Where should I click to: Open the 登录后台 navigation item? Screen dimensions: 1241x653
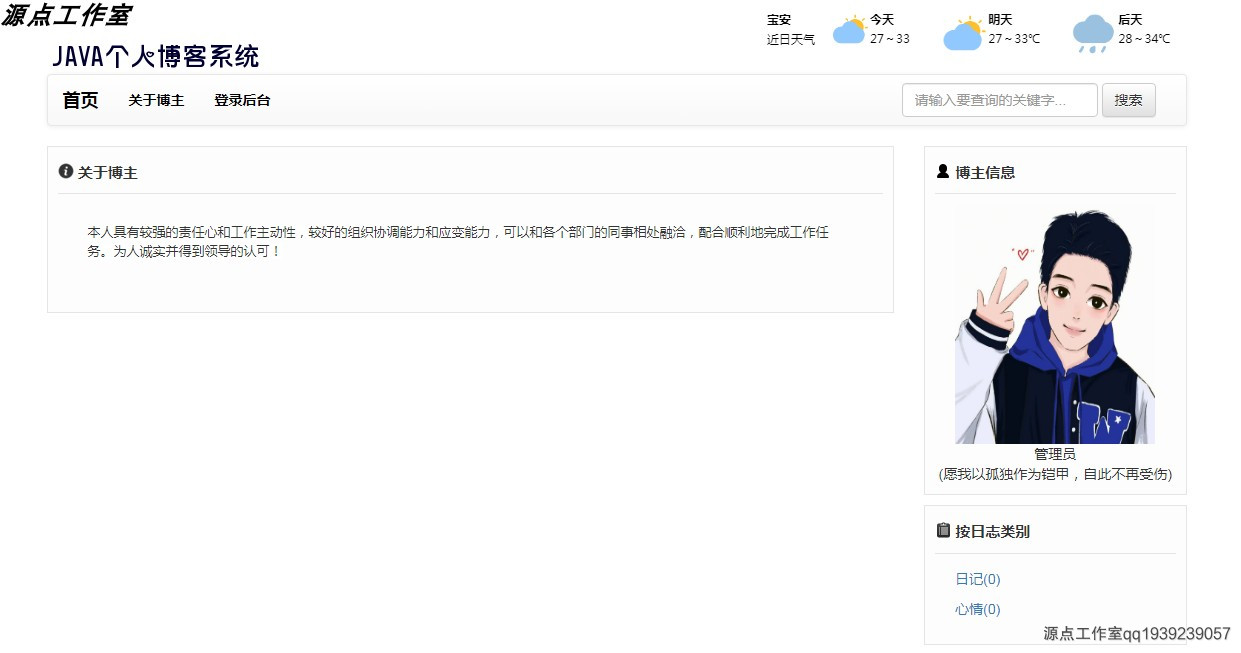click(241, 100)
